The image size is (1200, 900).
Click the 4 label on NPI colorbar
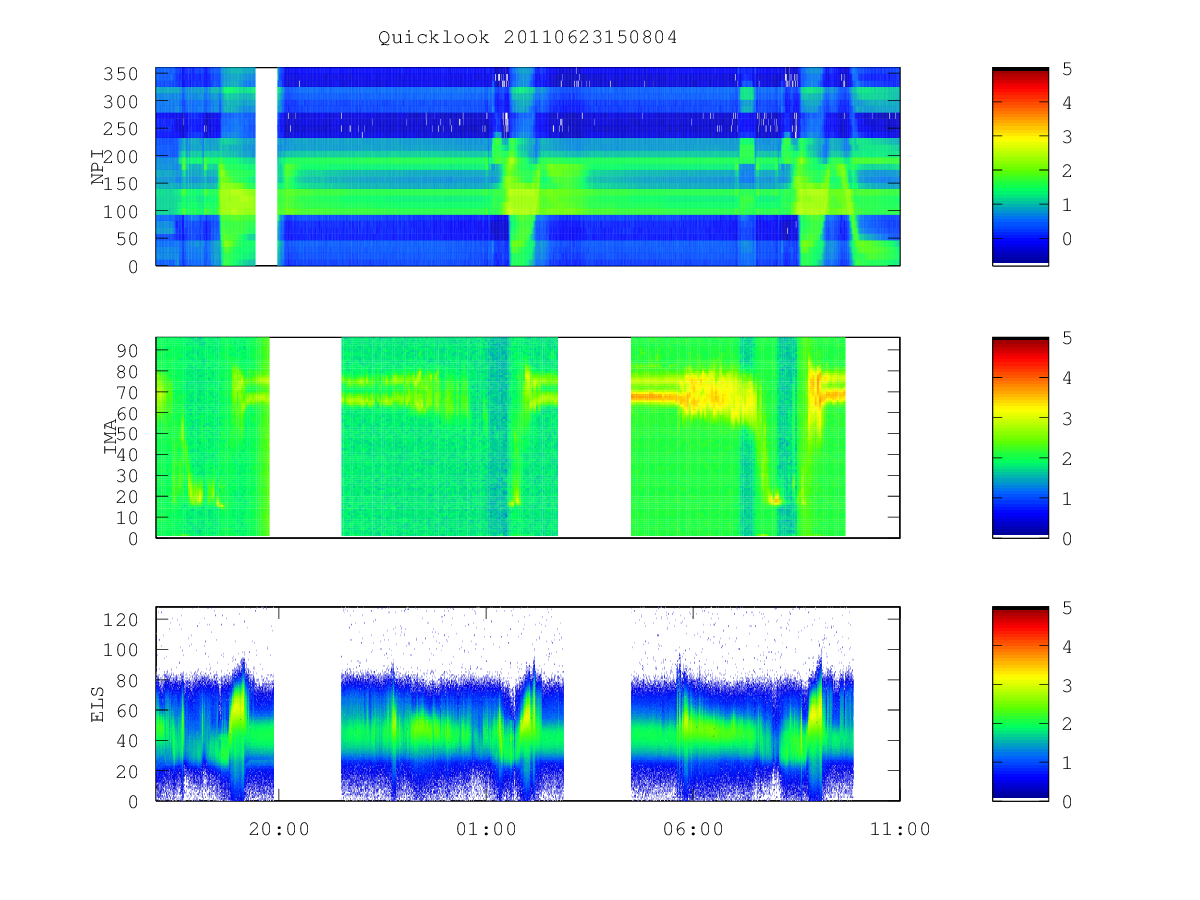tap(1068, 103)
